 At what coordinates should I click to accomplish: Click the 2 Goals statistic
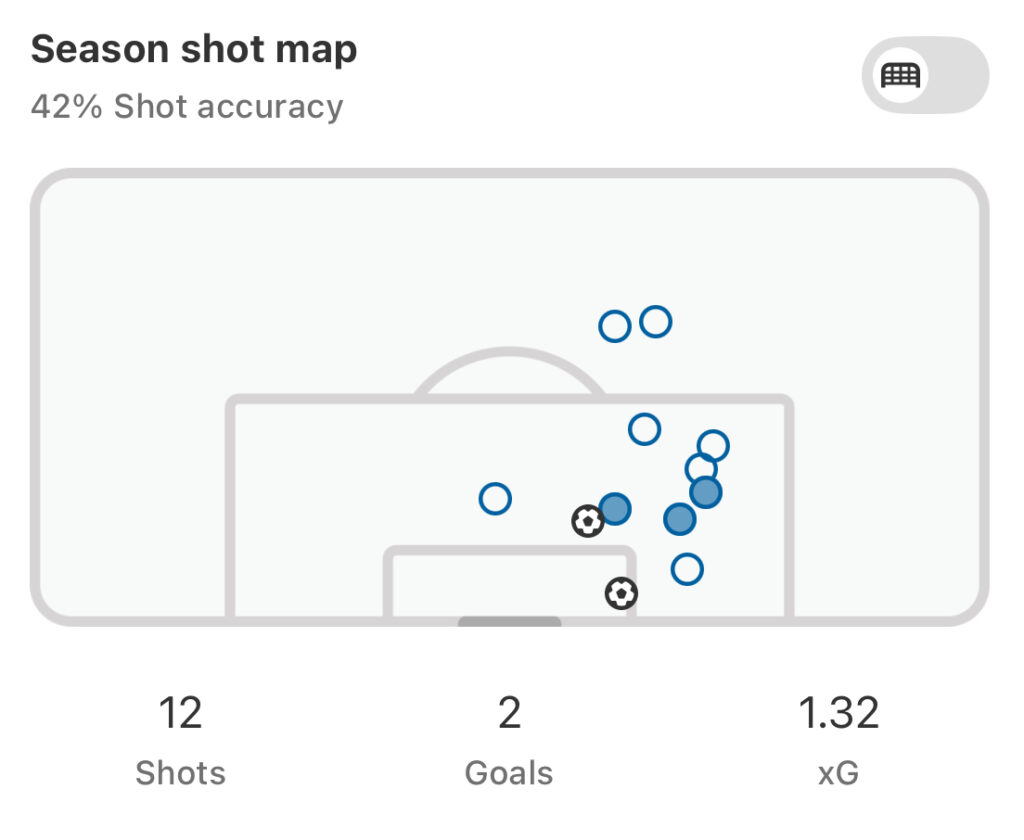[x=509, y=741]
